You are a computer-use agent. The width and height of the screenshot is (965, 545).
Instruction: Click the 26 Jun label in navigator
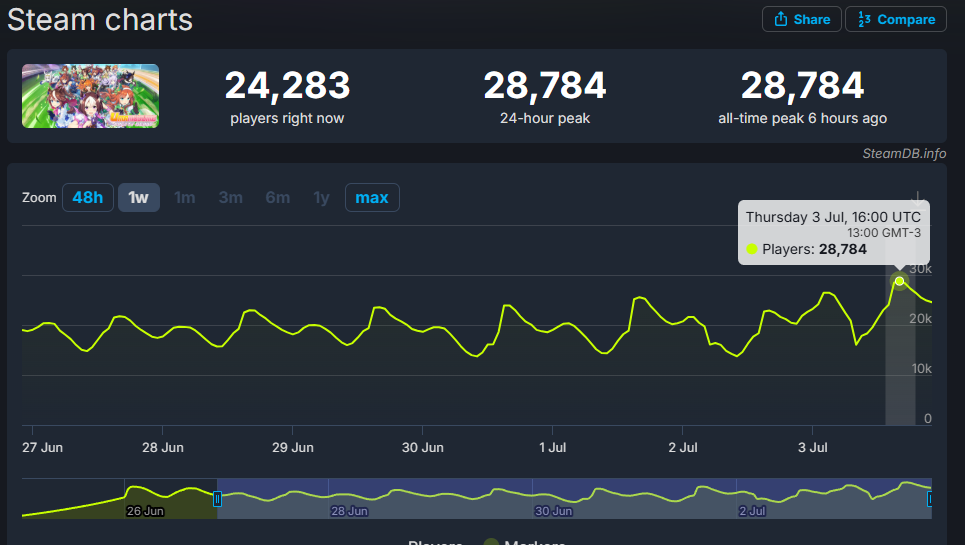pos(145,511)
